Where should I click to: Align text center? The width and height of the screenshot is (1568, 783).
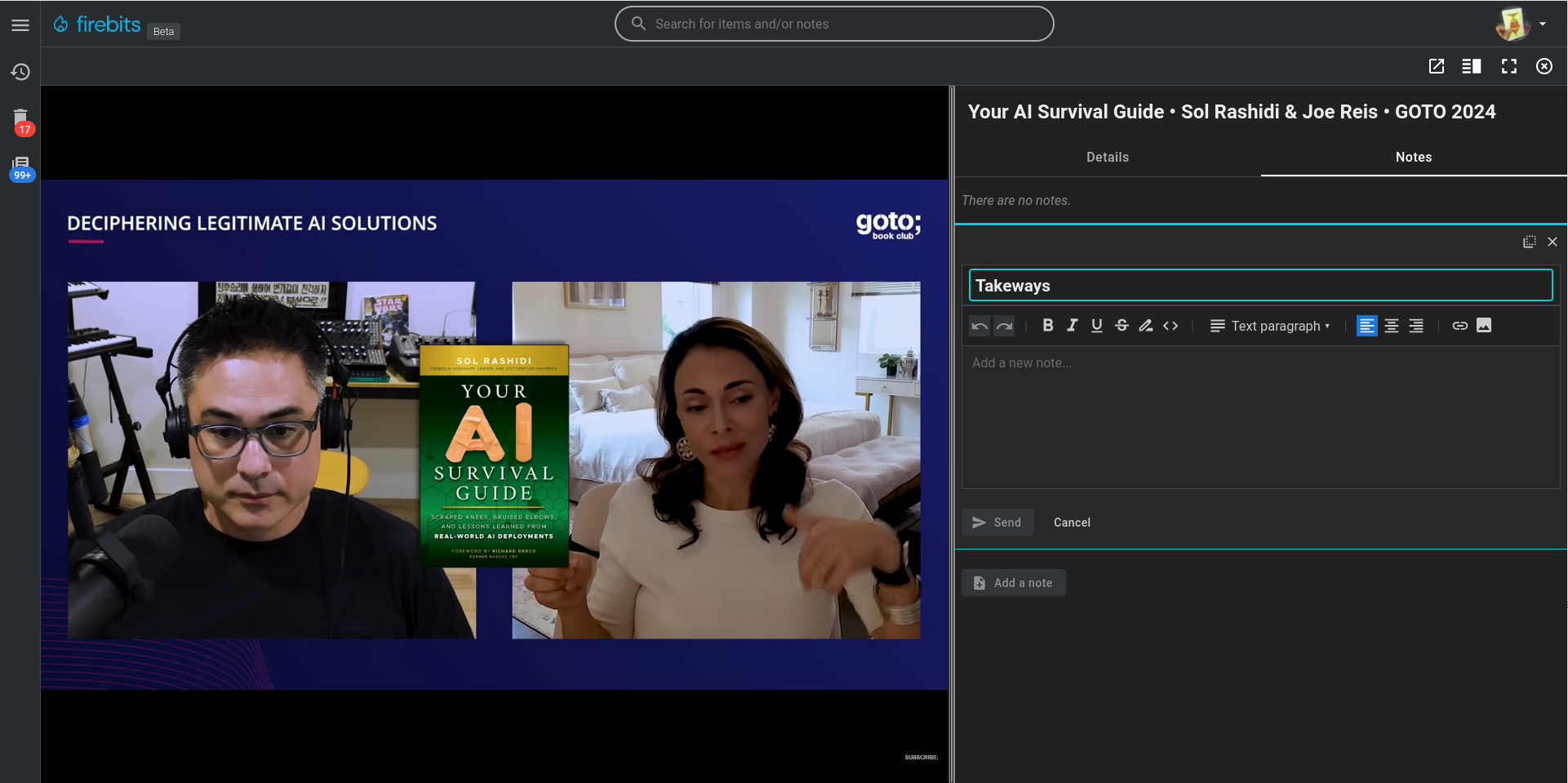(x=1392, y=326)
